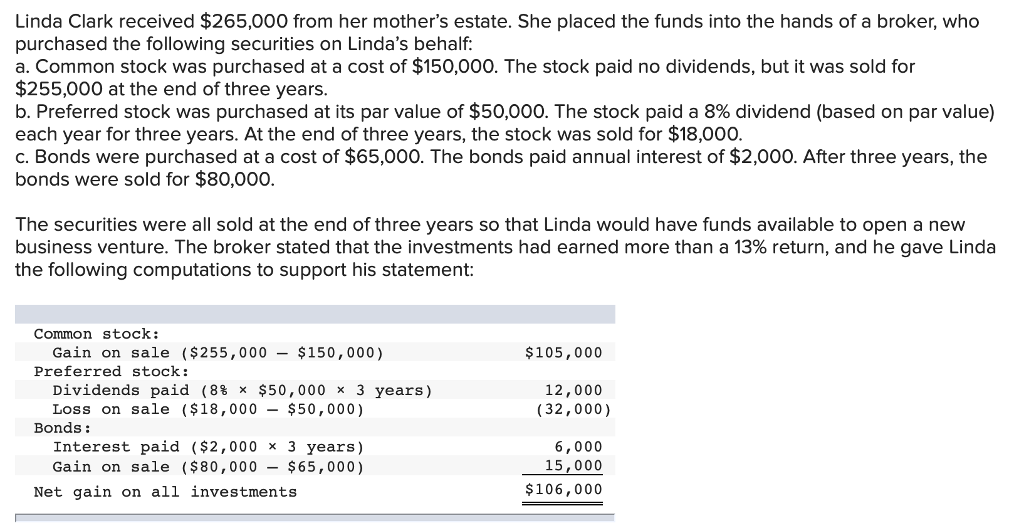This screenshot has width=1024, height=528.
Task: Click the Loss on sale row label
Action: pos(208,410)
